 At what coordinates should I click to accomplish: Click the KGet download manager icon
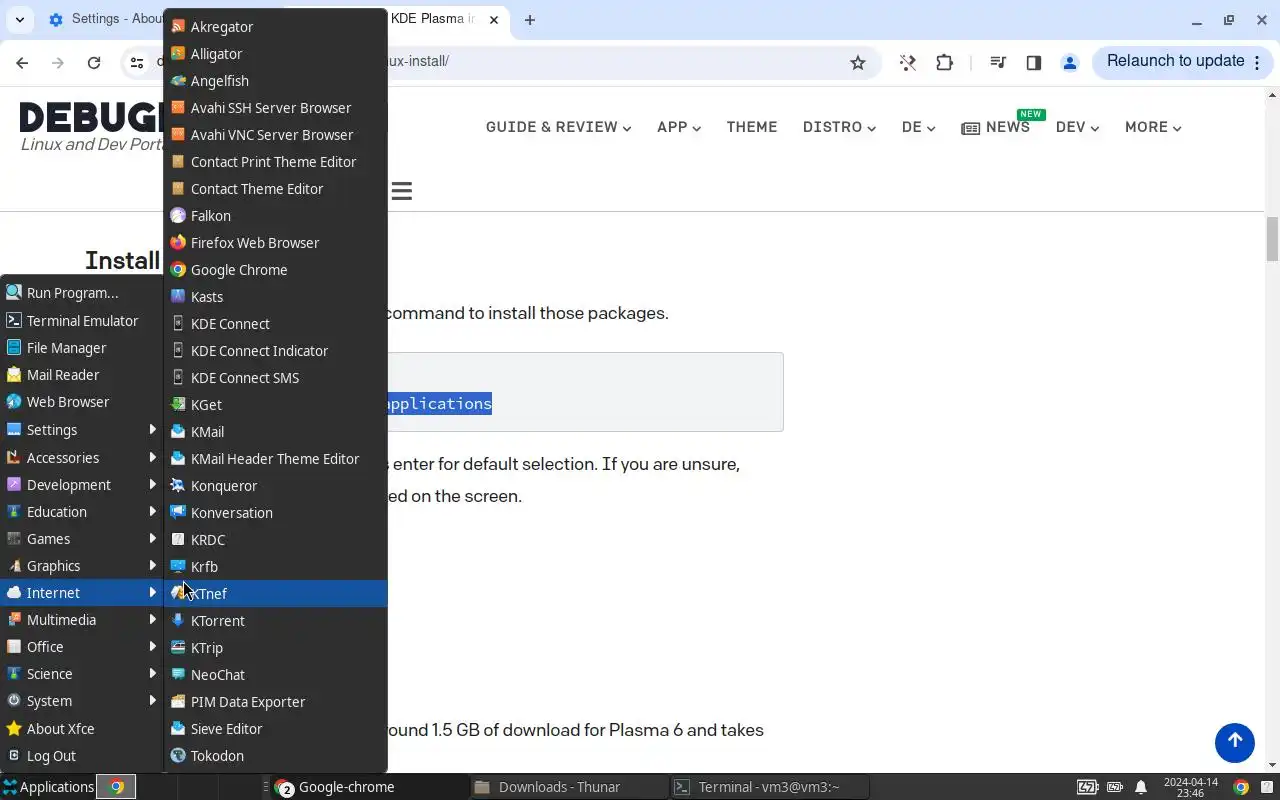[x=178, y=405]
